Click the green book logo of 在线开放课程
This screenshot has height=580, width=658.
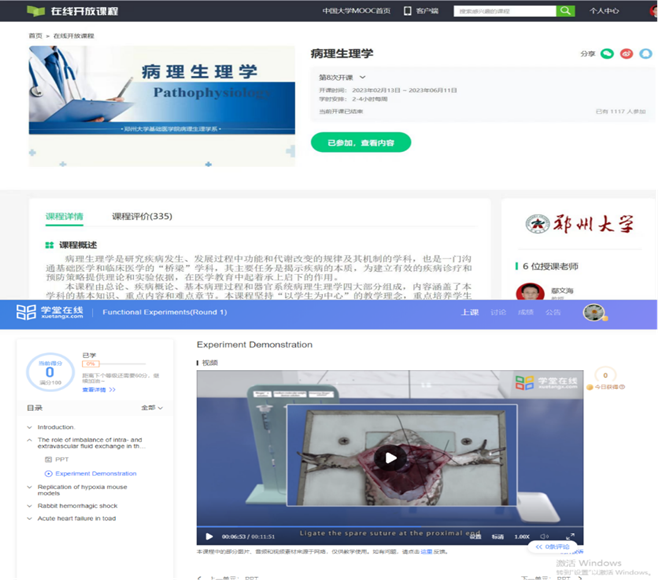pyautogui.click(x=36, y=11)
